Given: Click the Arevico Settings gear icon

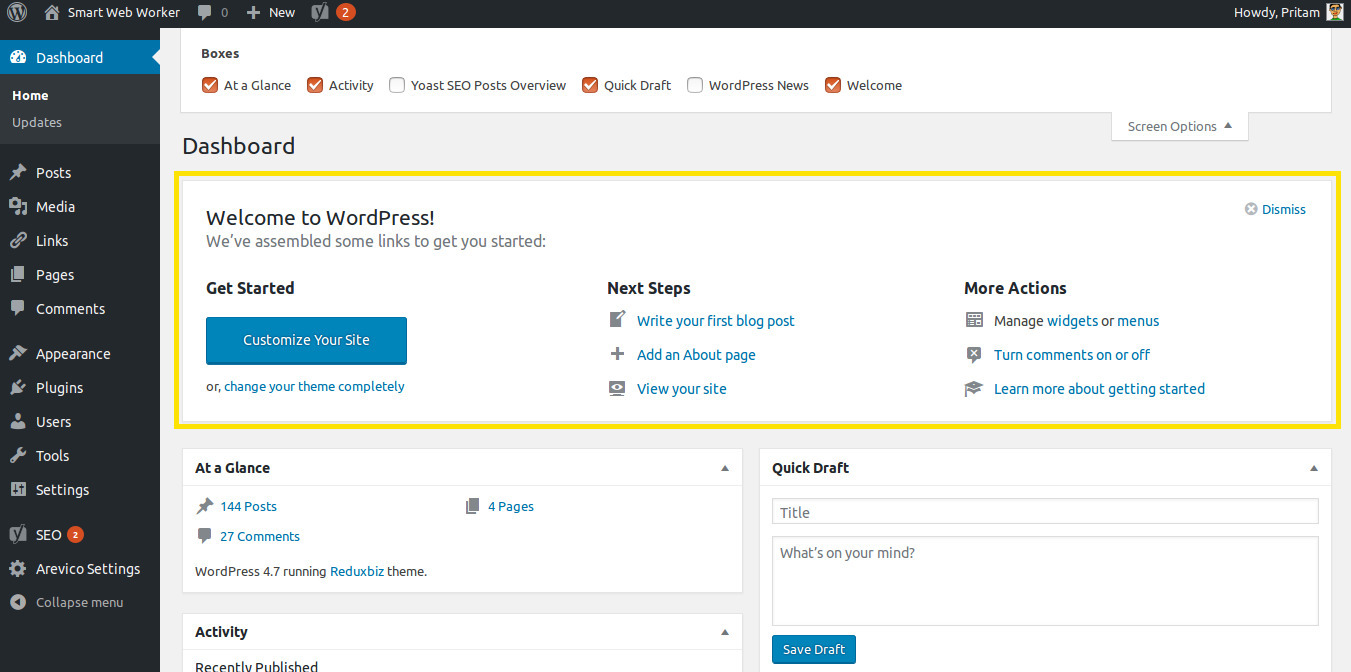Looking at the screenshot, I should coord(18,568).
